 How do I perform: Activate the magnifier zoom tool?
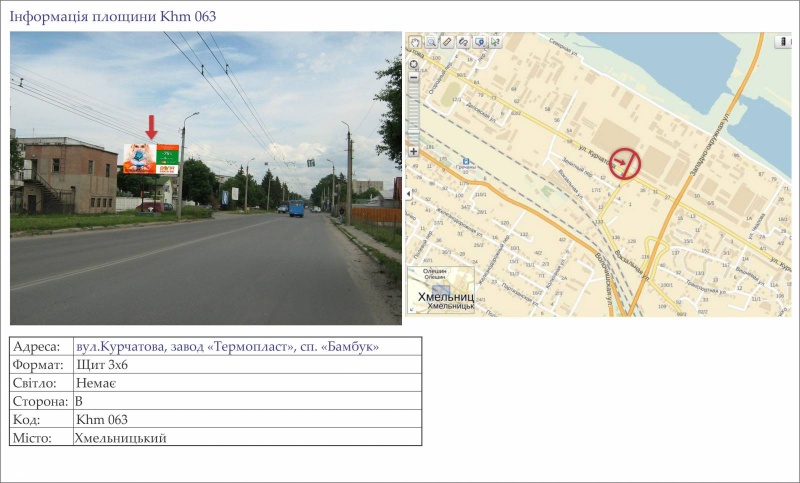(x=430, y=42)
